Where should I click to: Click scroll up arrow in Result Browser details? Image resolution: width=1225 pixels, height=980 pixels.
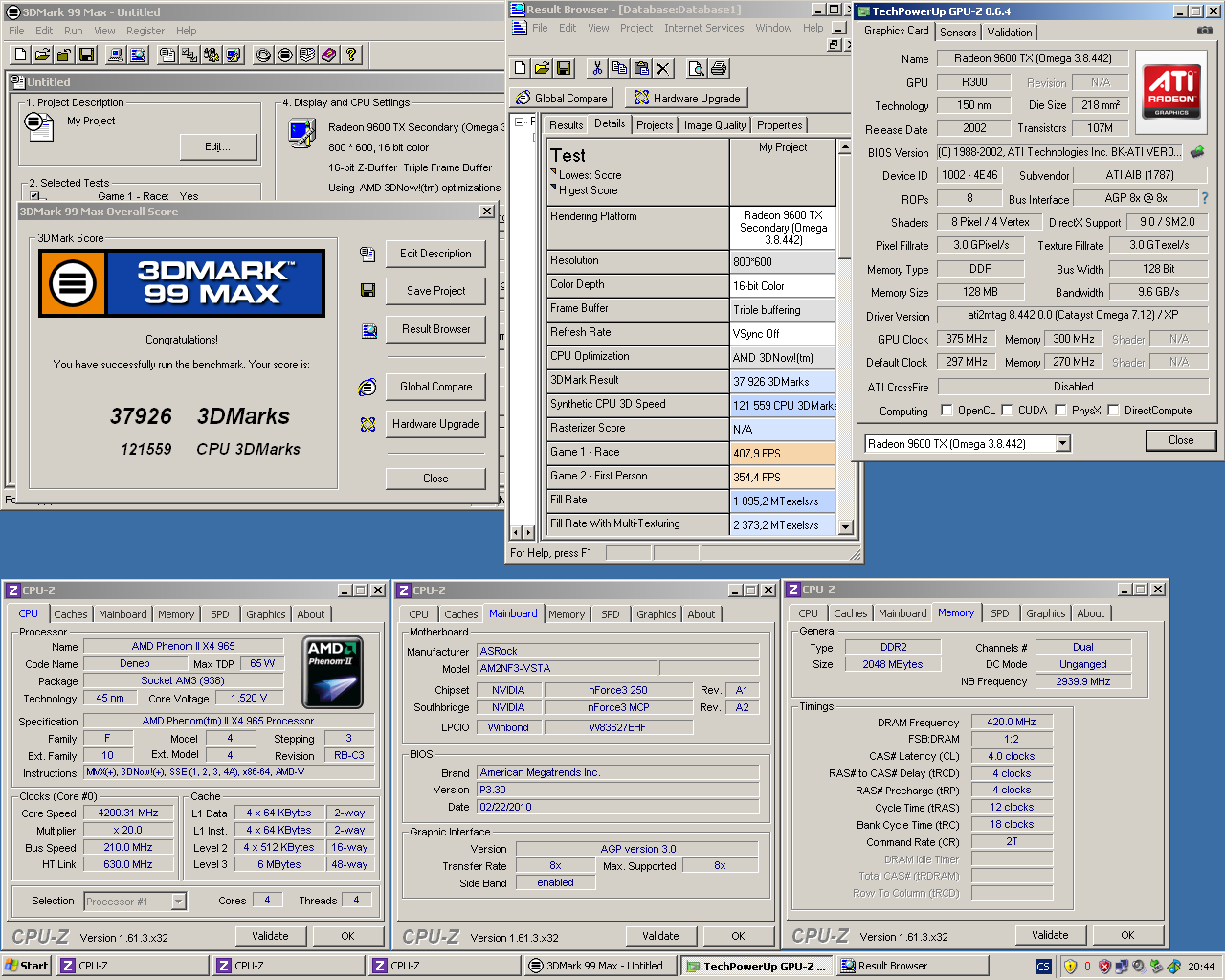pos(844,147)
